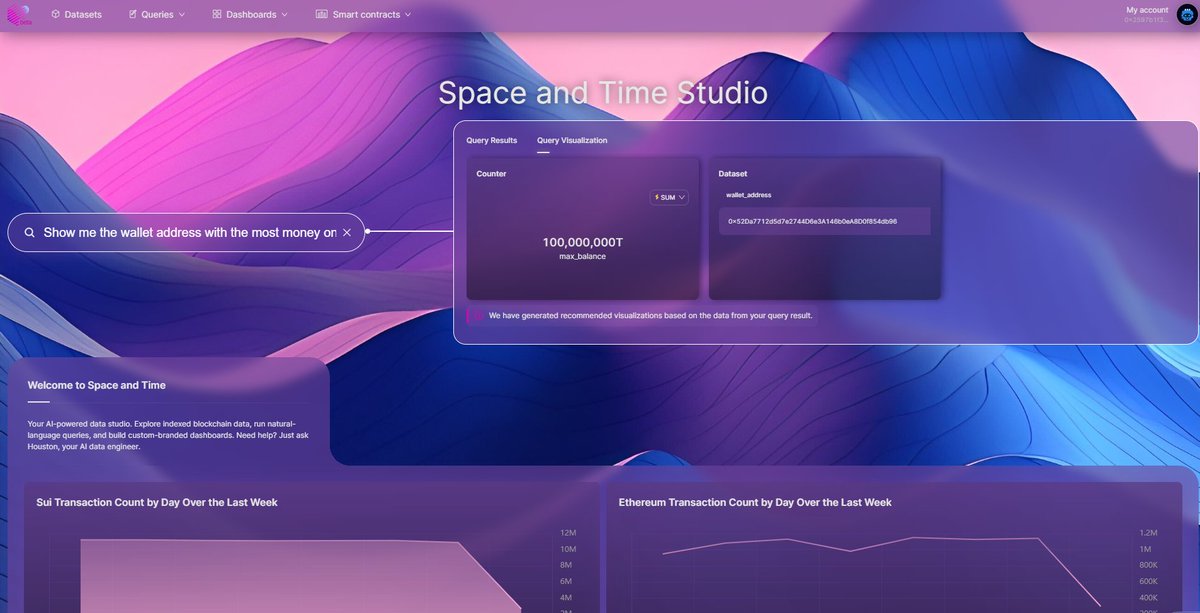Viewport: 1200px width, 613px height.
Task: Clear the search query with the X icon
Action: tap(347, 232)
